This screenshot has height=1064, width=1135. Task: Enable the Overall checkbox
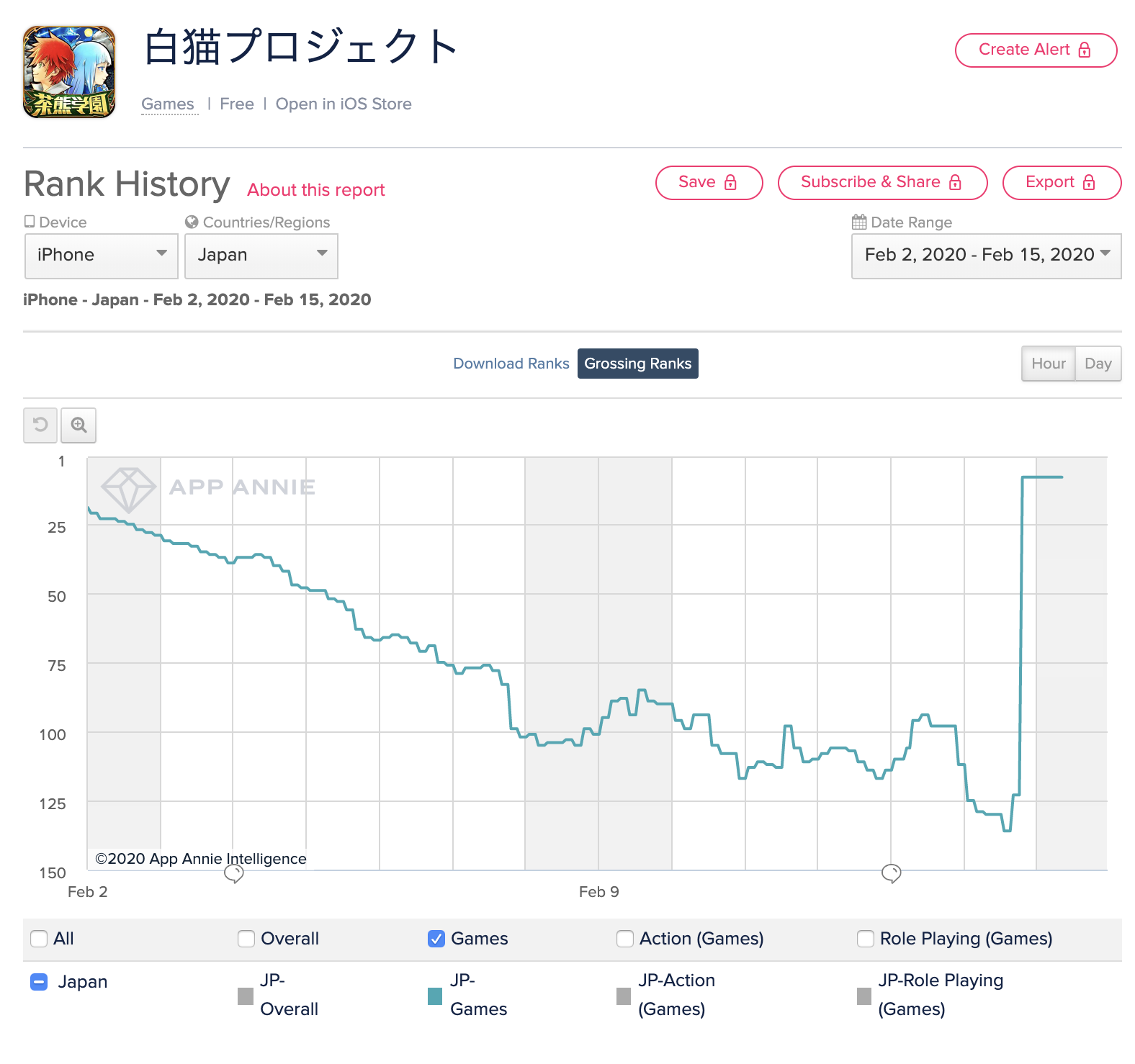(x=246, y=939)
